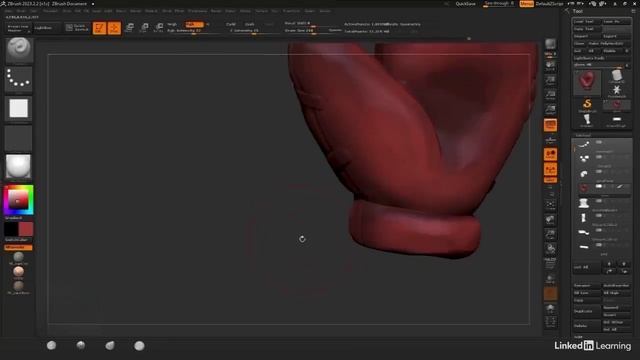
Task: Click the QuickSave button
Action: [x=465, y=4]
